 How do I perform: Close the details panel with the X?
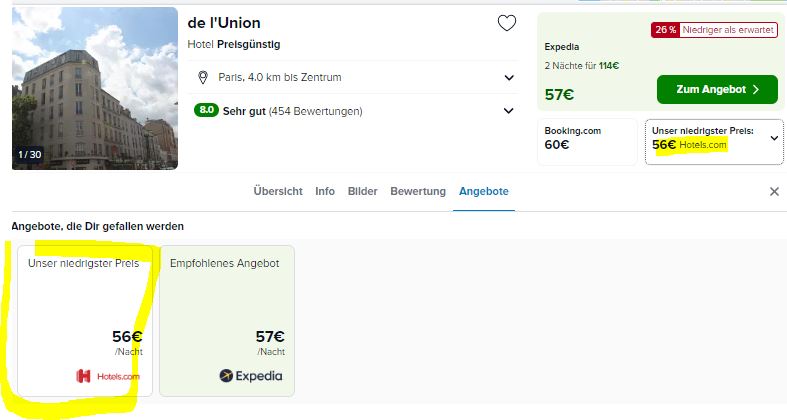[x=774, y=191]
